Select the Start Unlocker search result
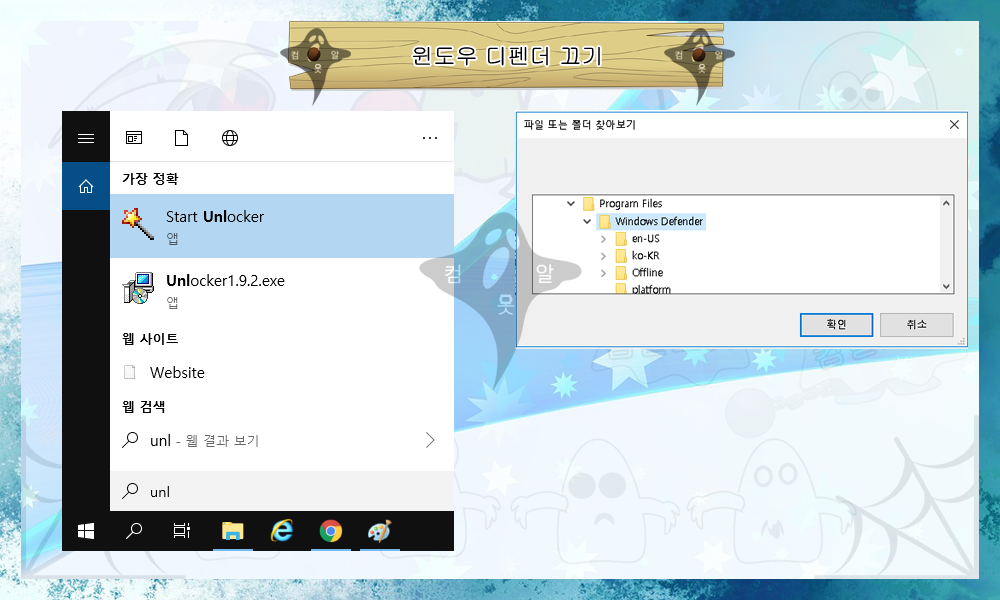1000x600 pixels. coord(282,226)
